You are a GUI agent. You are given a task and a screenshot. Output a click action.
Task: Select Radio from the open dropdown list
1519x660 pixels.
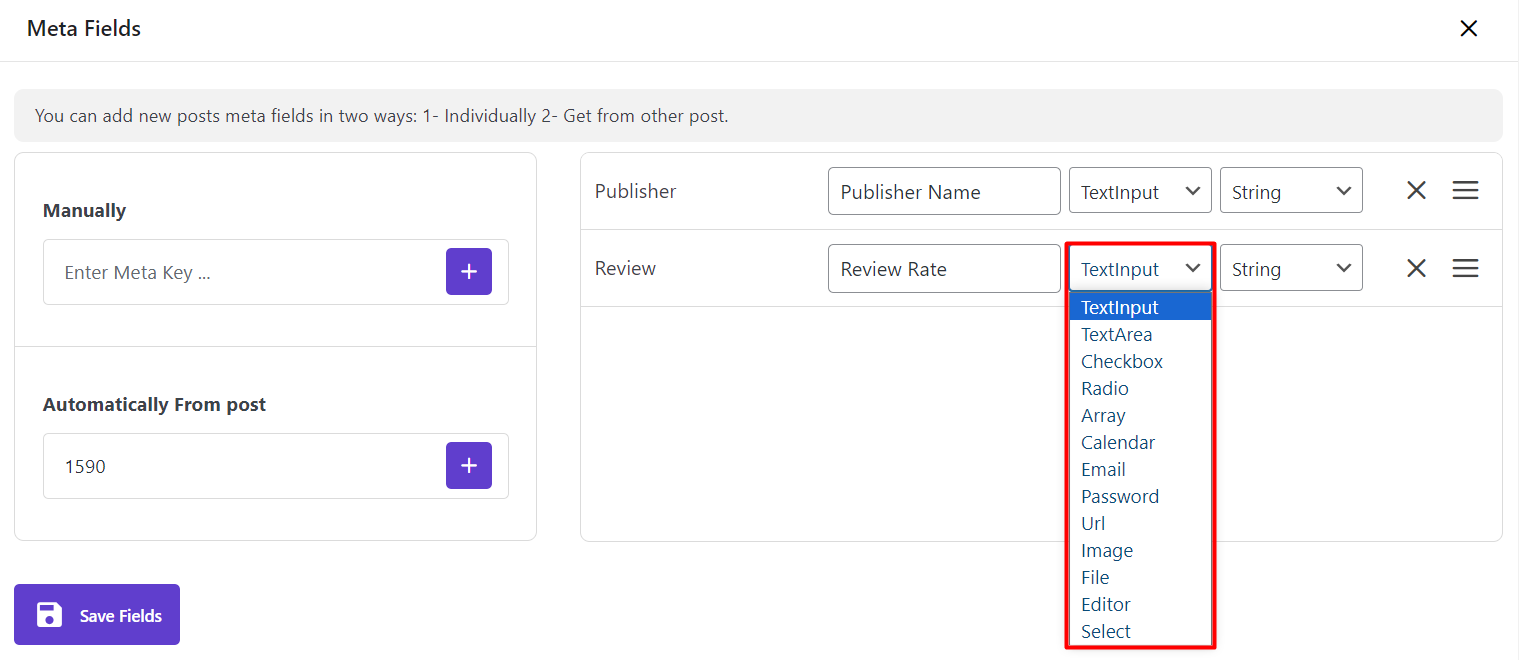click(1105, 389)
